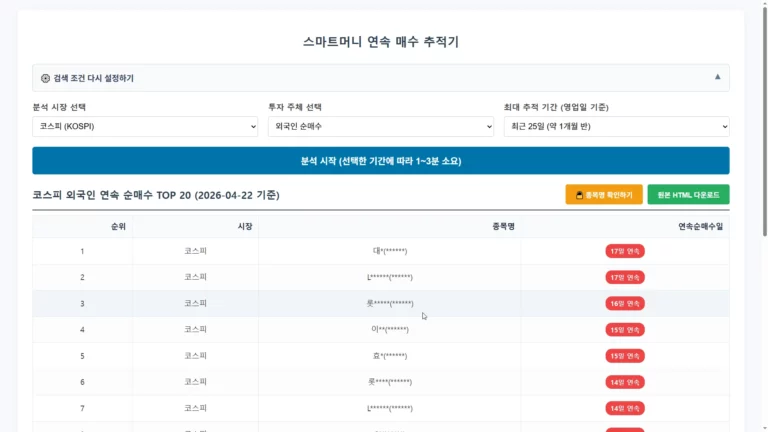Click rank number 5 cell
Image resolution: width=768 pixels, height=432 pixels.
point(82,356)
